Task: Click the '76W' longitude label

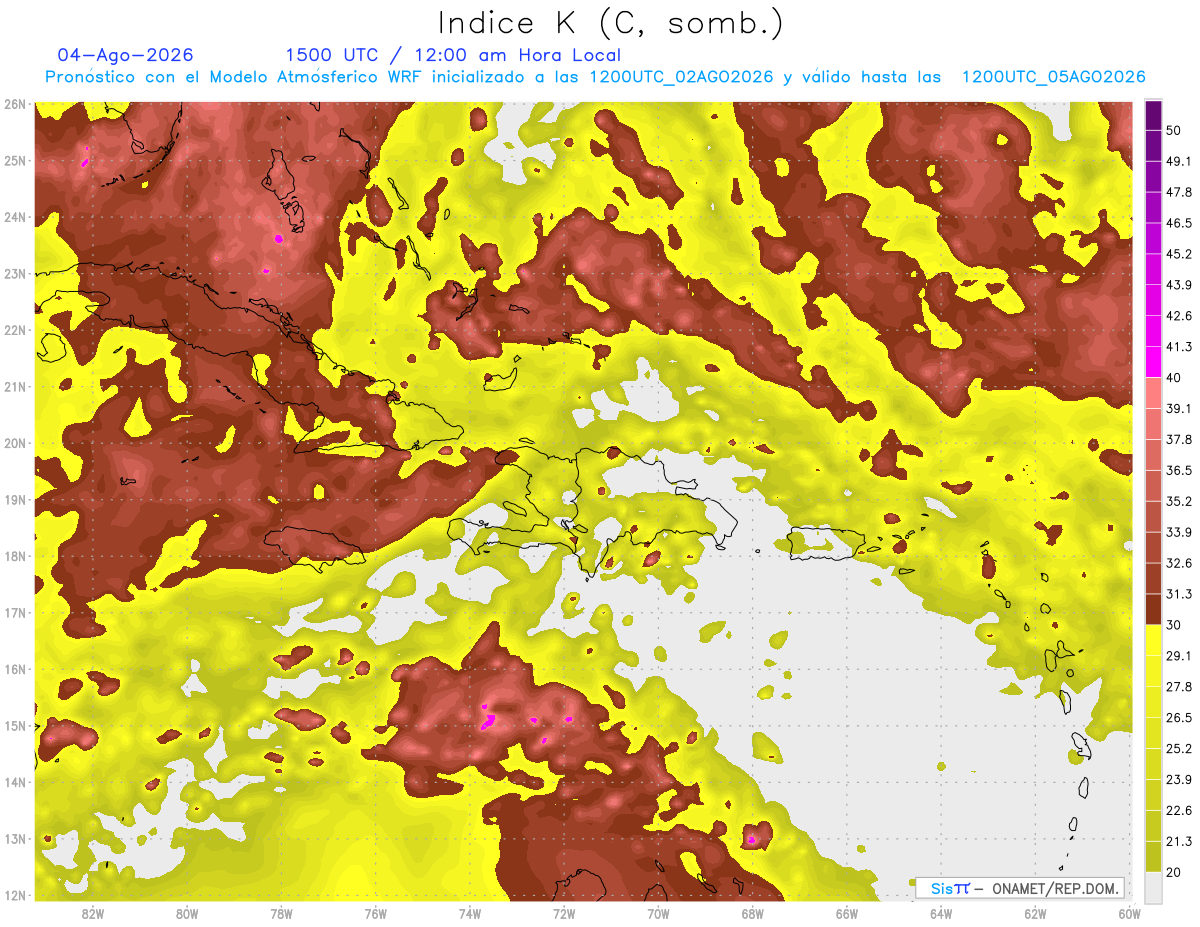Action: [375, 913]
